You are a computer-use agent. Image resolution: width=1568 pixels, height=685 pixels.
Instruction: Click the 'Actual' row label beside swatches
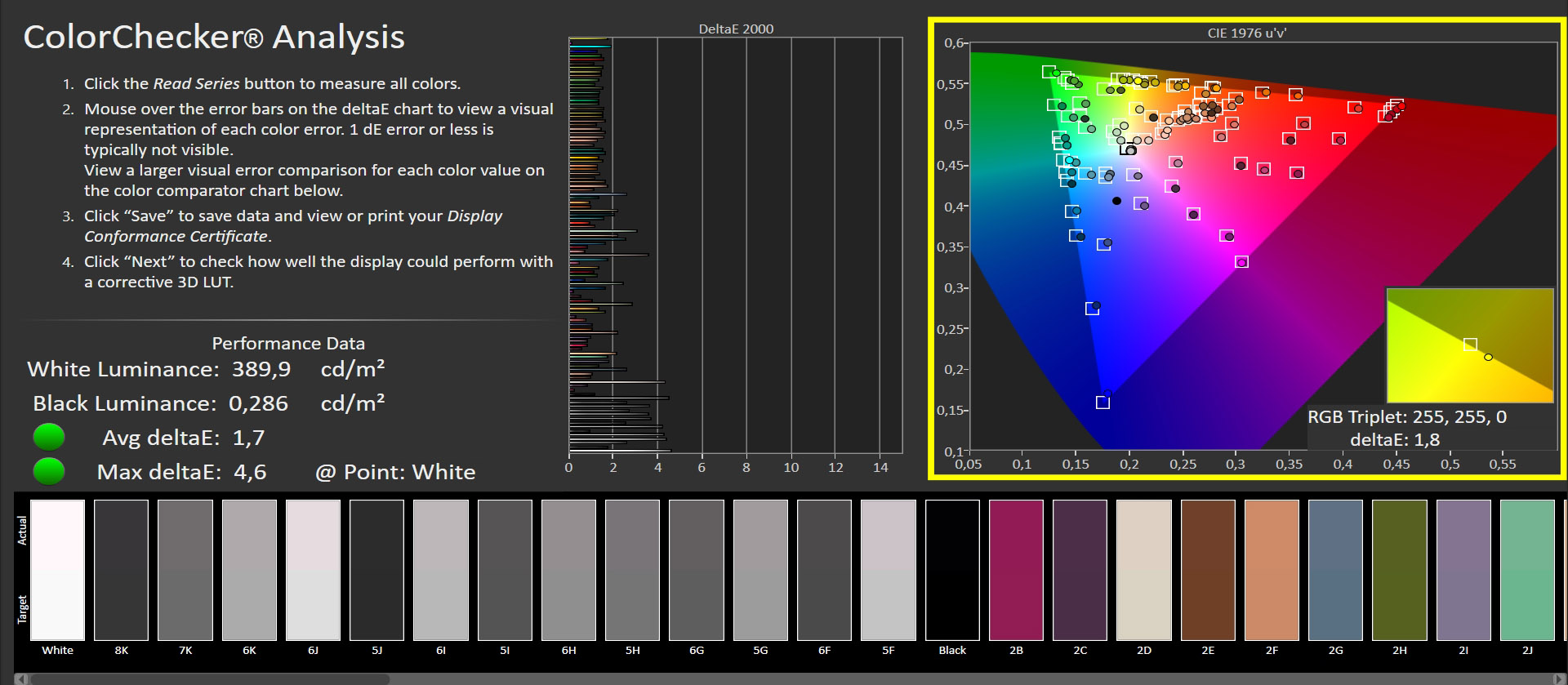point(22,531)
